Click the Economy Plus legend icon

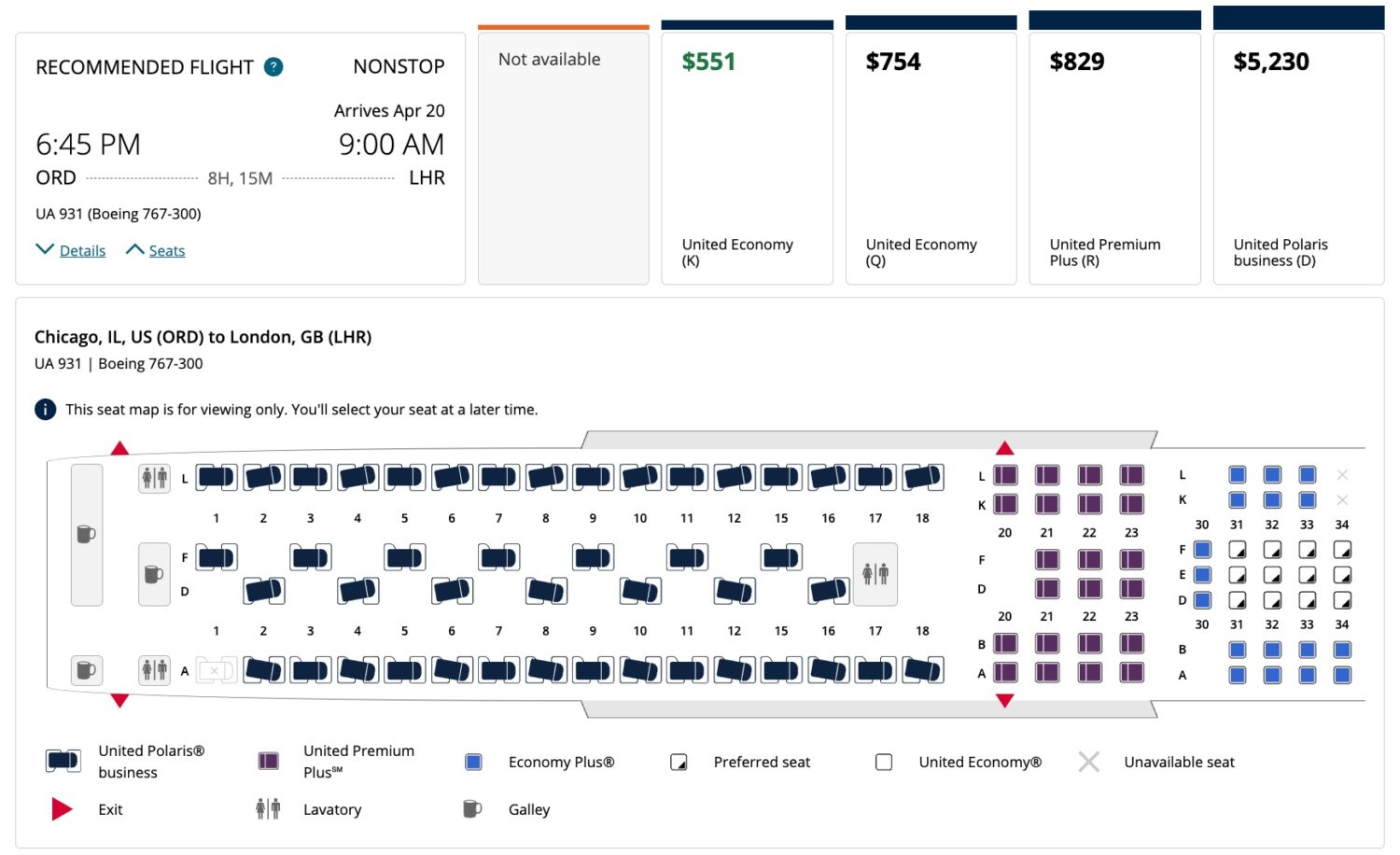(473, 761)
